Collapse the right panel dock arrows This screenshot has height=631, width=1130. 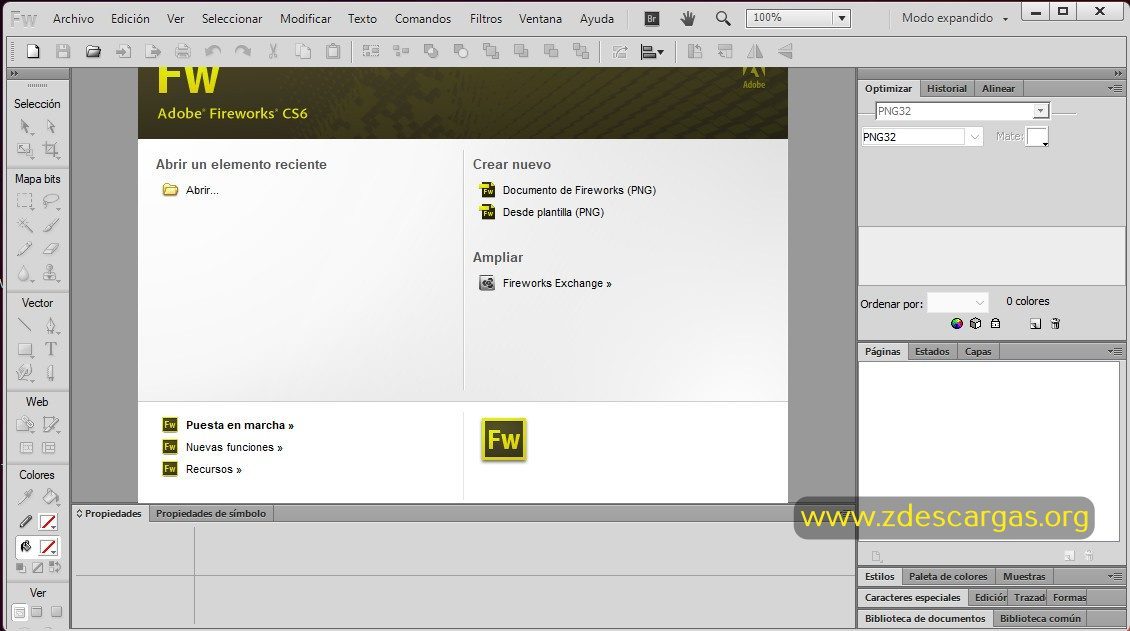tap(1118, 73)
